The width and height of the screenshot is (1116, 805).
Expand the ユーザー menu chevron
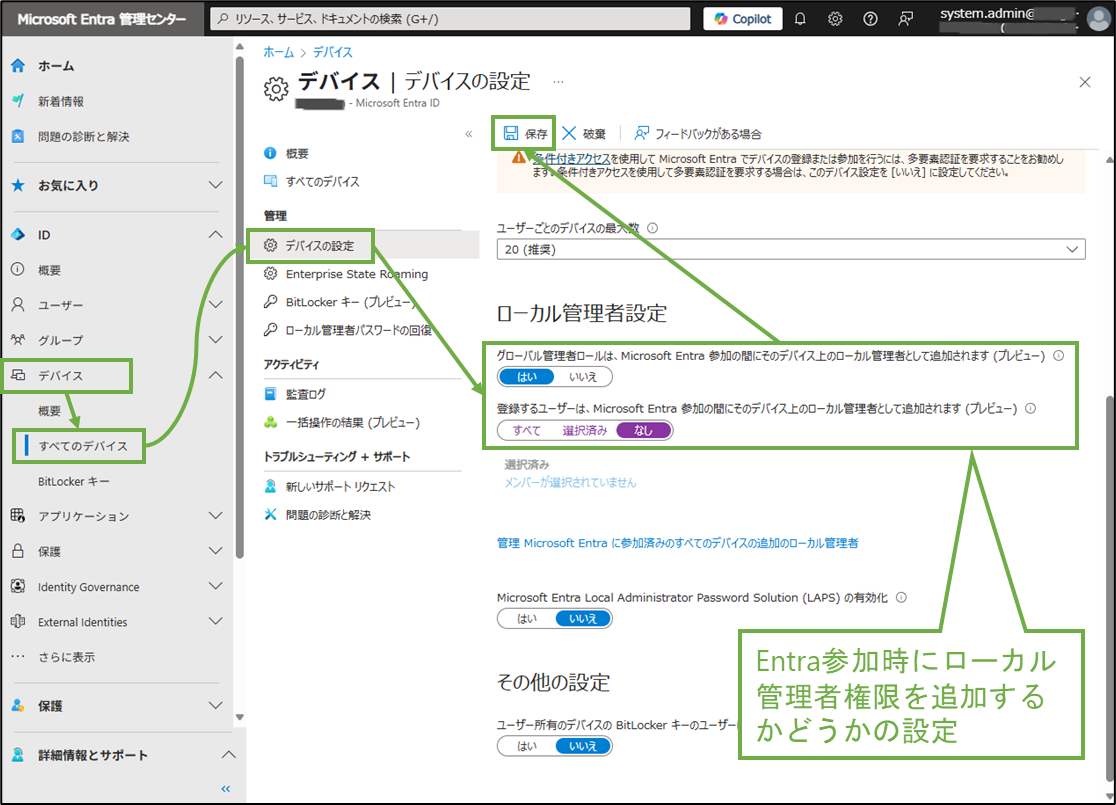(x=215, y=305)
